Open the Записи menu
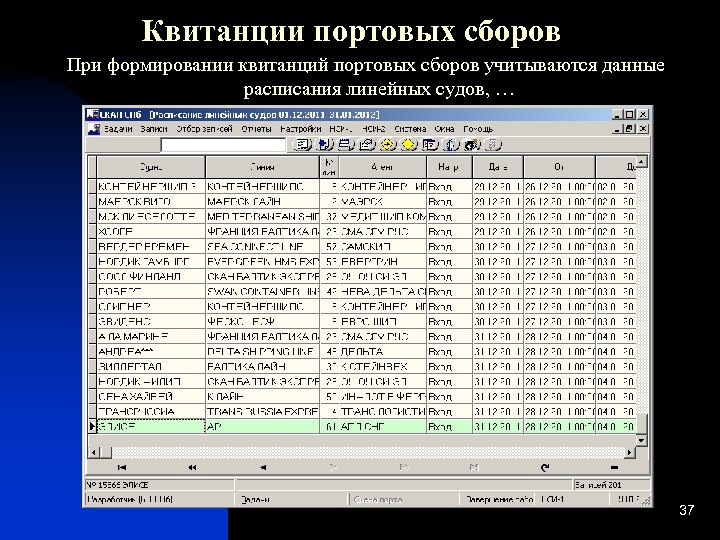Screen dimensions: 720x540 coord(154,129)
